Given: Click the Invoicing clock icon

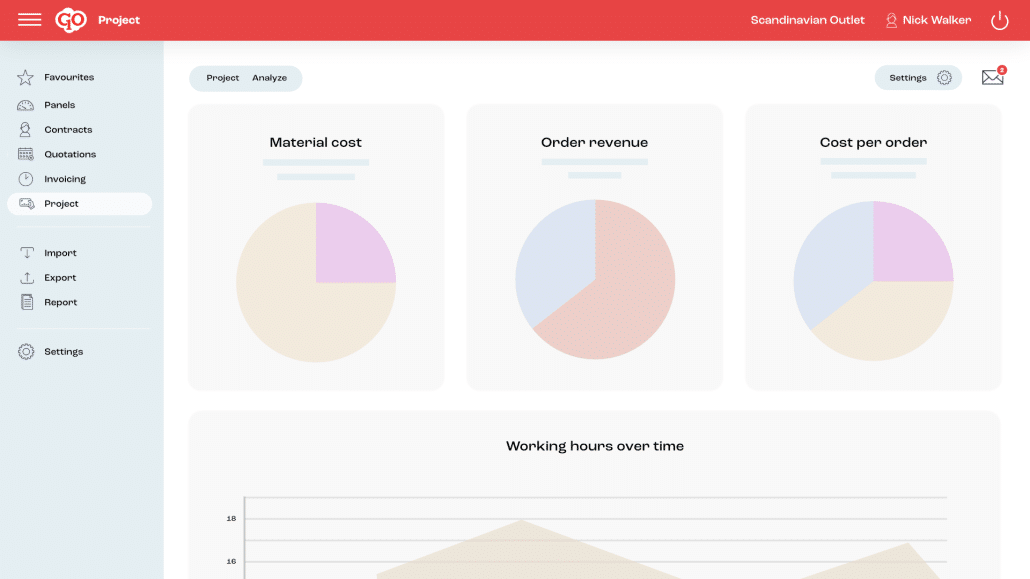Looking at the screenshot, I should click(26, 179).
